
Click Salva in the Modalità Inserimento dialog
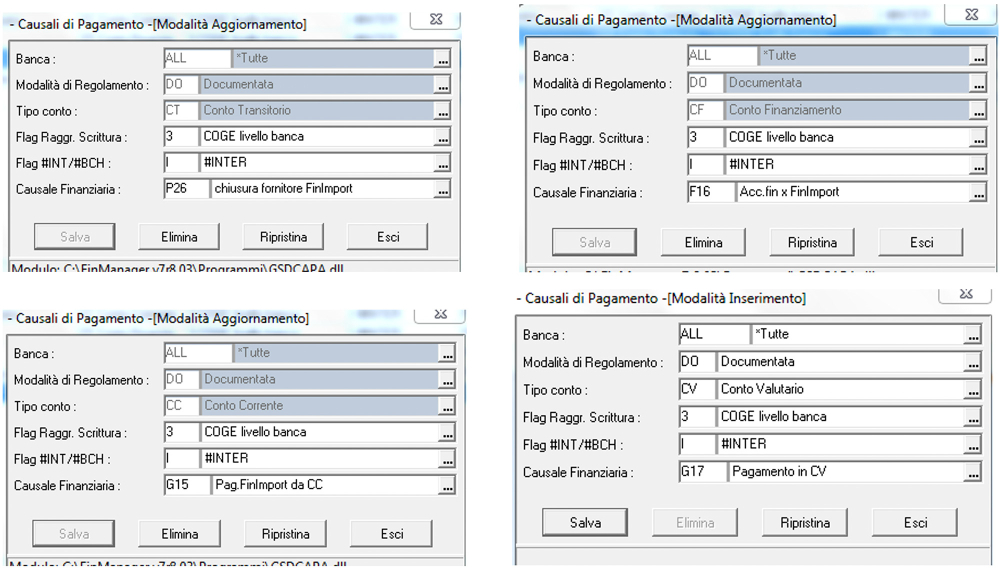tap(585, 522)
